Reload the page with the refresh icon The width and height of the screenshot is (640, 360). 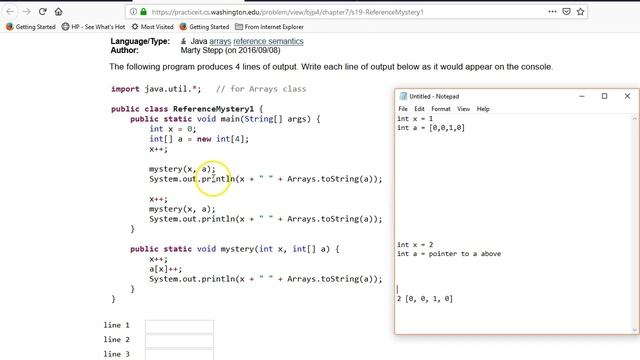42,11
